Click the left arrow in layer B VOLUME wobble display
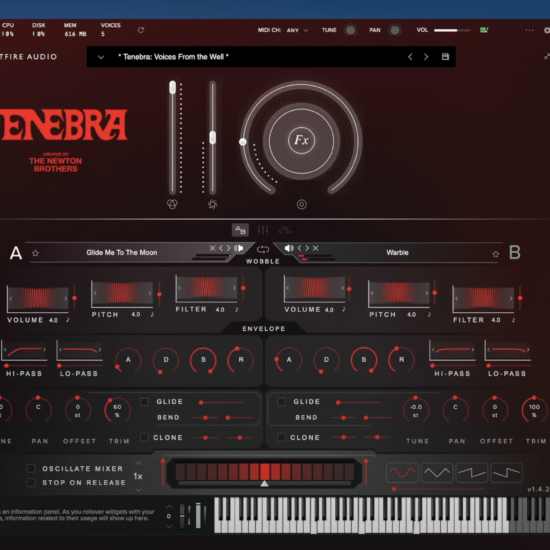This screenshot has height=550, width=550. pyautogui.click(x=288, y=288)
